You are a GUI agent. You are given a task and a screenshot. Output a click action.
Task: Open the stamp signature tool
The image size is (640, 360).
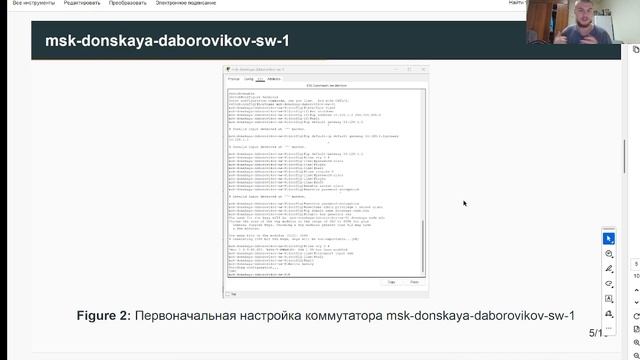point(609,314)
